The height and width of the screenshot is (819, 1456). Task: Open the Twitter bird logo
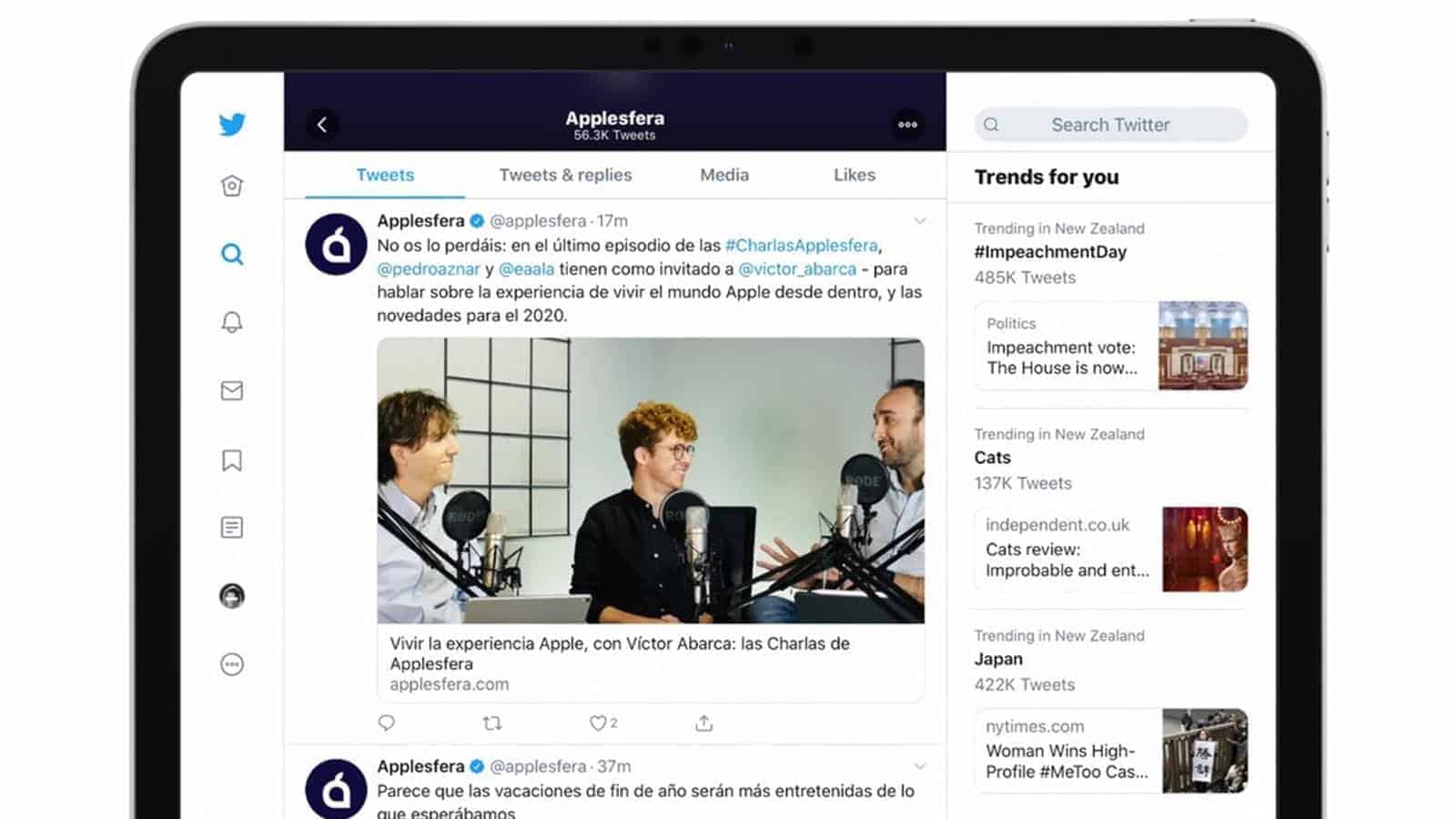pos(232,124)
